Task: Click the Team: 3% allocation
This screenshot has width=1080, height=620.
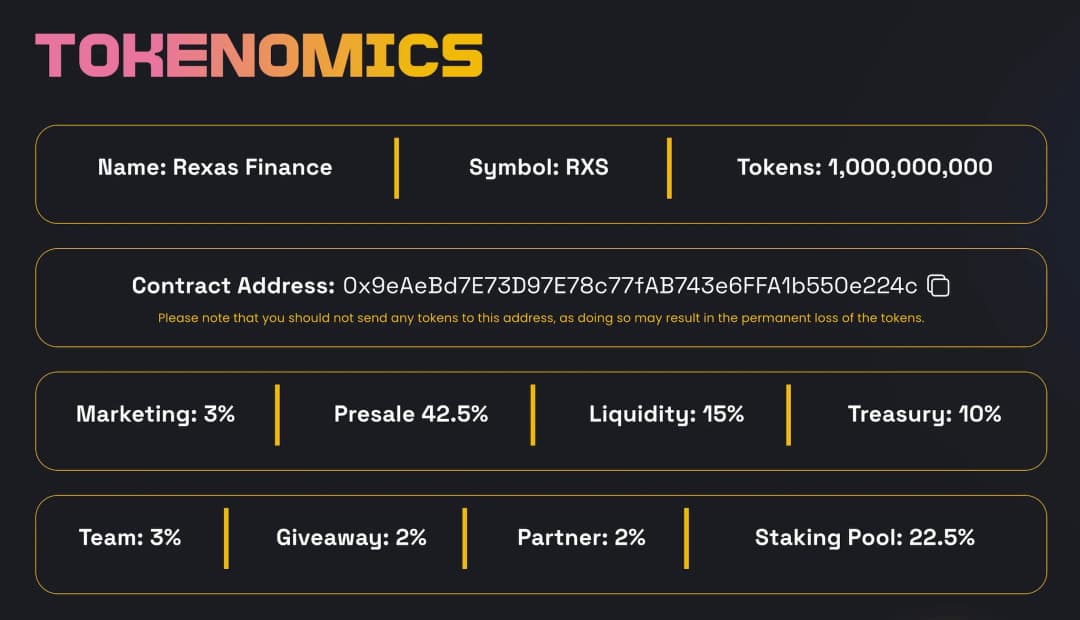Action: coord(130,537)
